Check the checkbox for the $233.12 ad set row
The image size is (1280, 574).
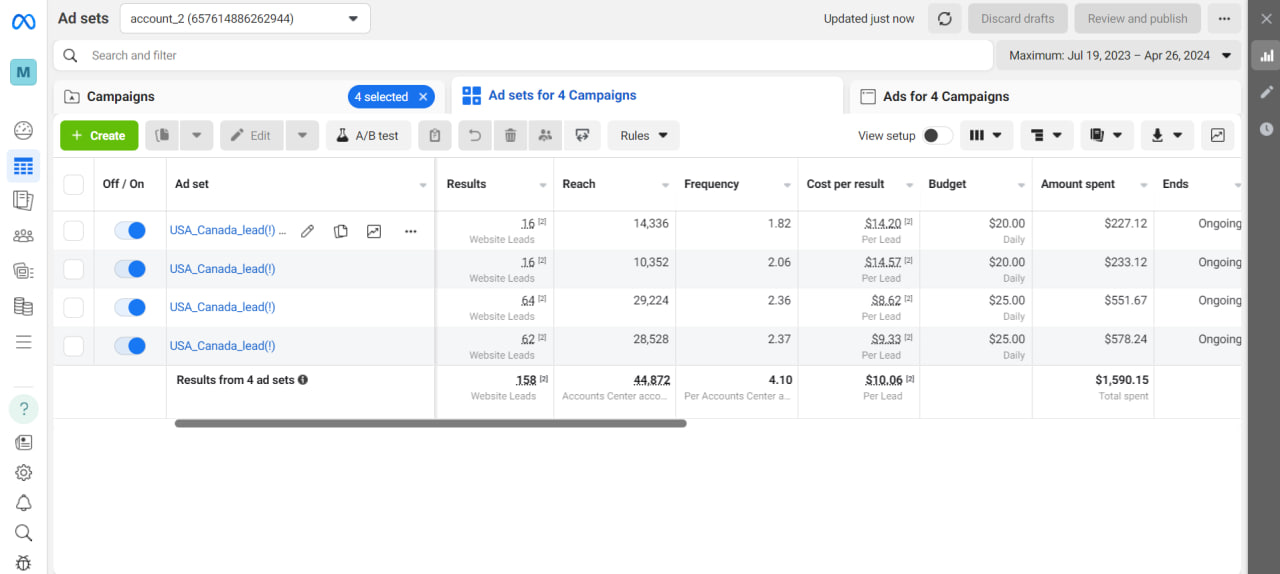pos(73,269)
